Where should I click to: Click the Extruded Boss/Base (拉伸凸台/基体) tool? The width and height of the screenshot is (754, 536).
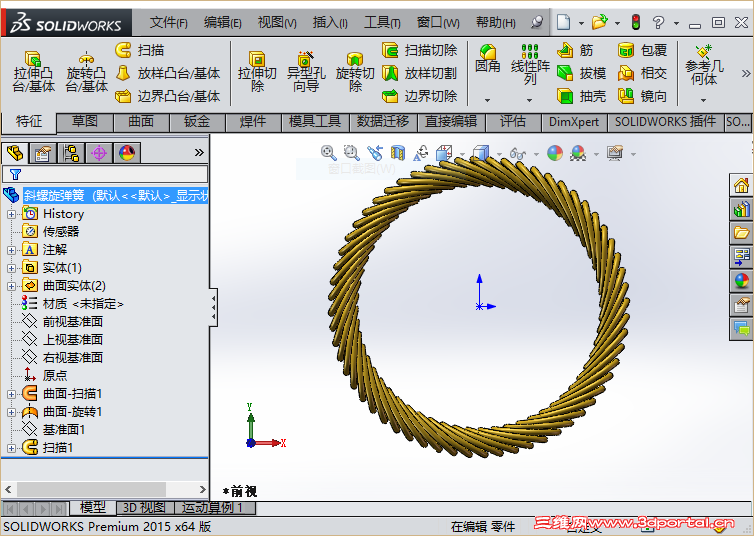coord(33,72)
